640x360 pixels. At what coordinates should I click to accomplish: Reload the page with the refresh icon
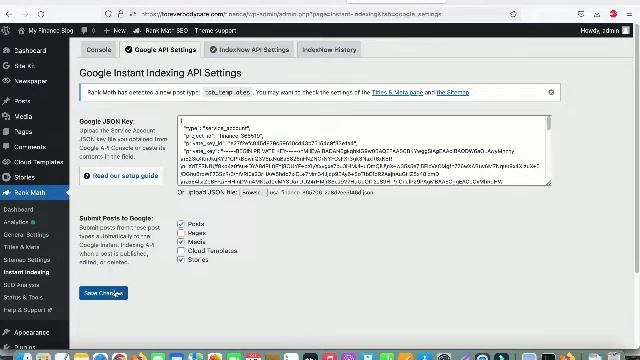click(41, 14)
